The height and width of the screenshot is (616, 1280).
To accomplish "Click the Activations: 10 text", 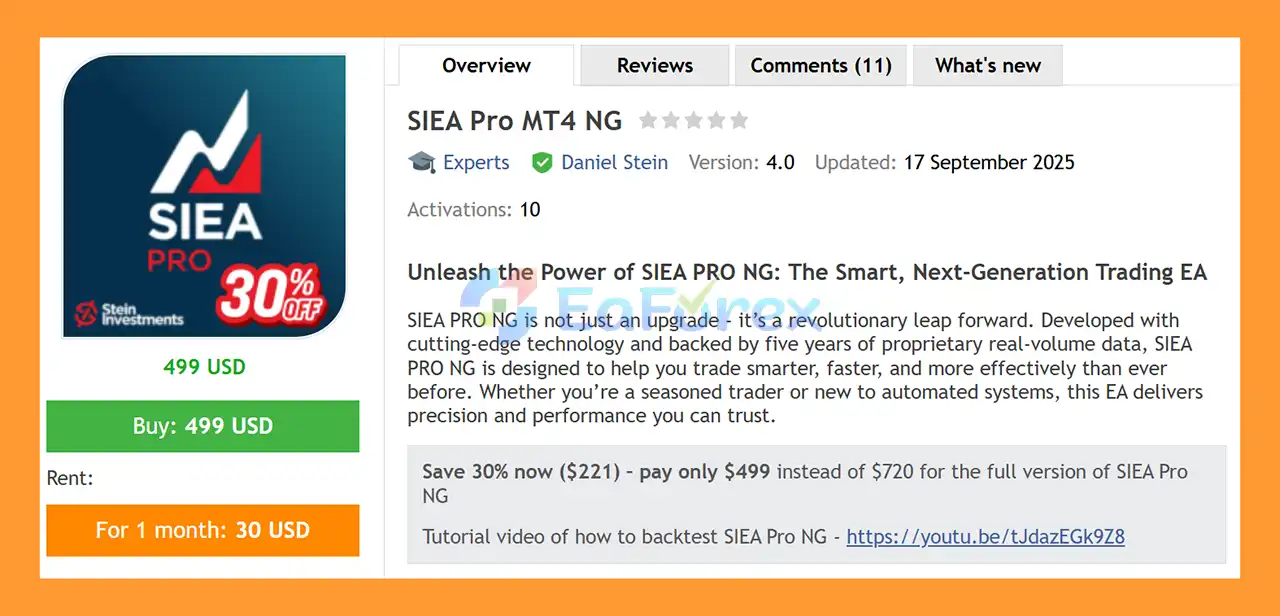I will [x=469, y=210].
